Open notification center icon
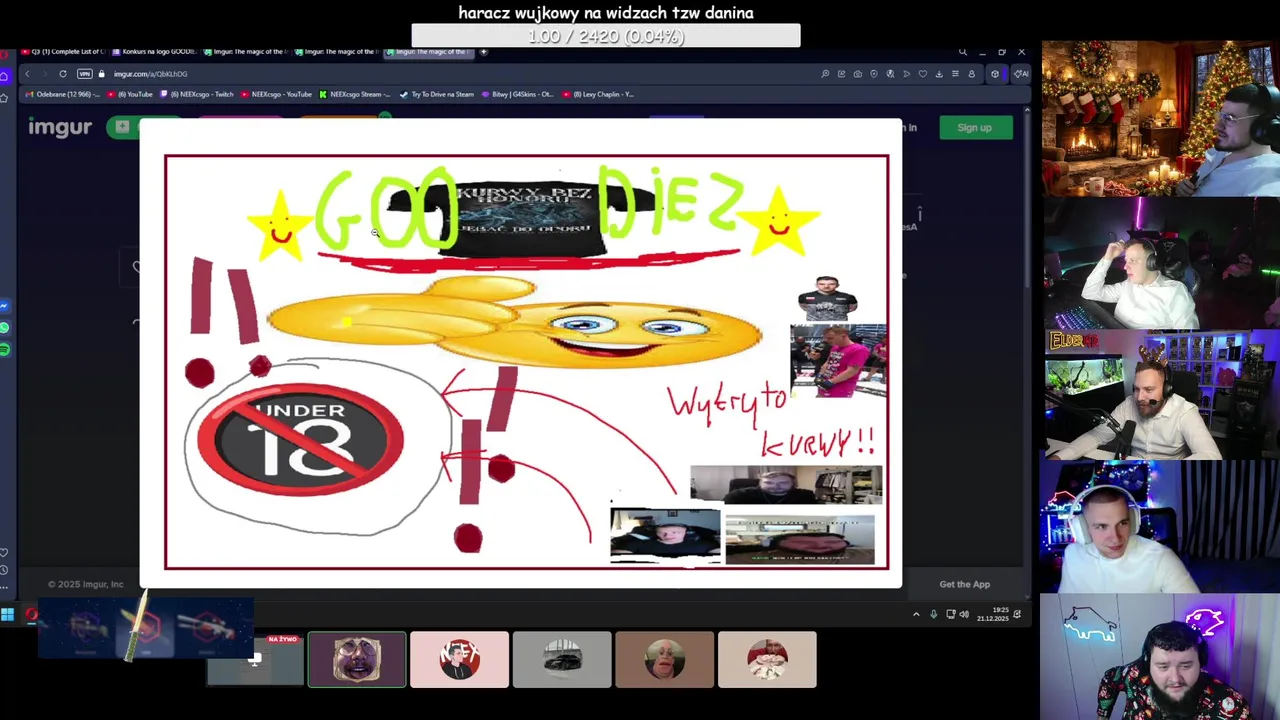 pos(1018,614)
